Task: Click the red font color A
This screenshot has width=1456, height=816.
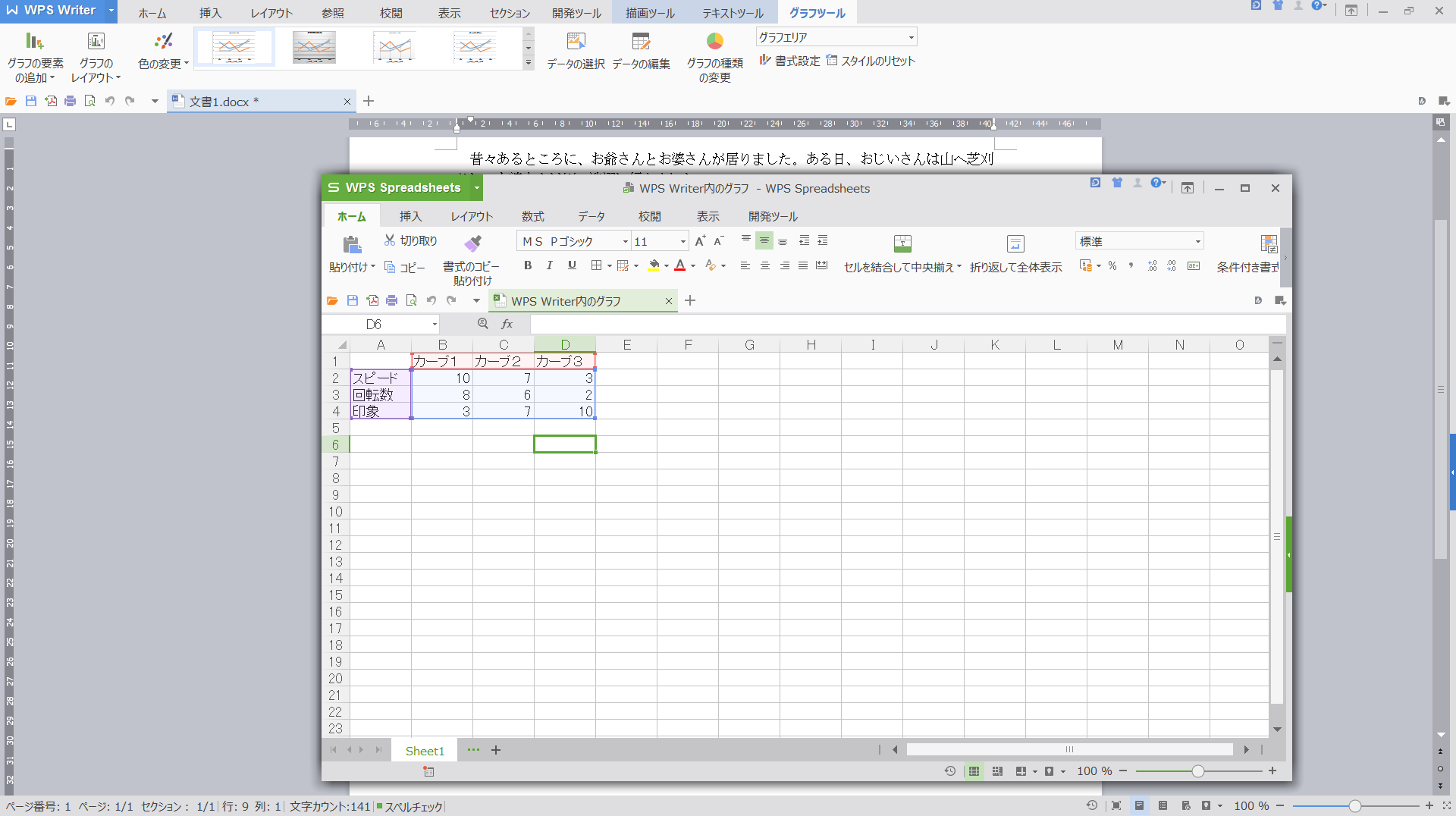Action: click(680, 265)
